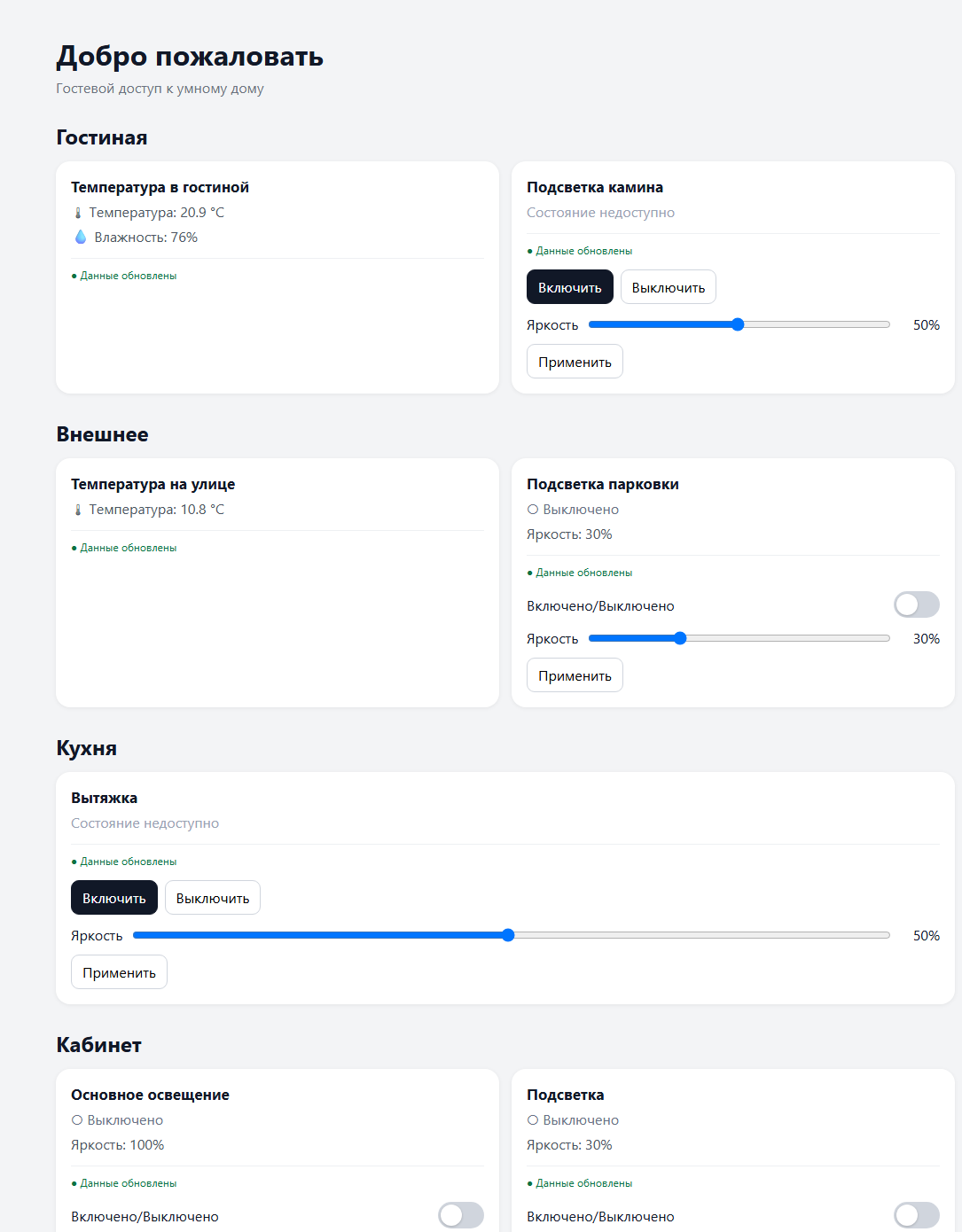Click Состояние недоступно in the Вытяжка card
The width and height of the screenshot is (962, 1232).
145,823
